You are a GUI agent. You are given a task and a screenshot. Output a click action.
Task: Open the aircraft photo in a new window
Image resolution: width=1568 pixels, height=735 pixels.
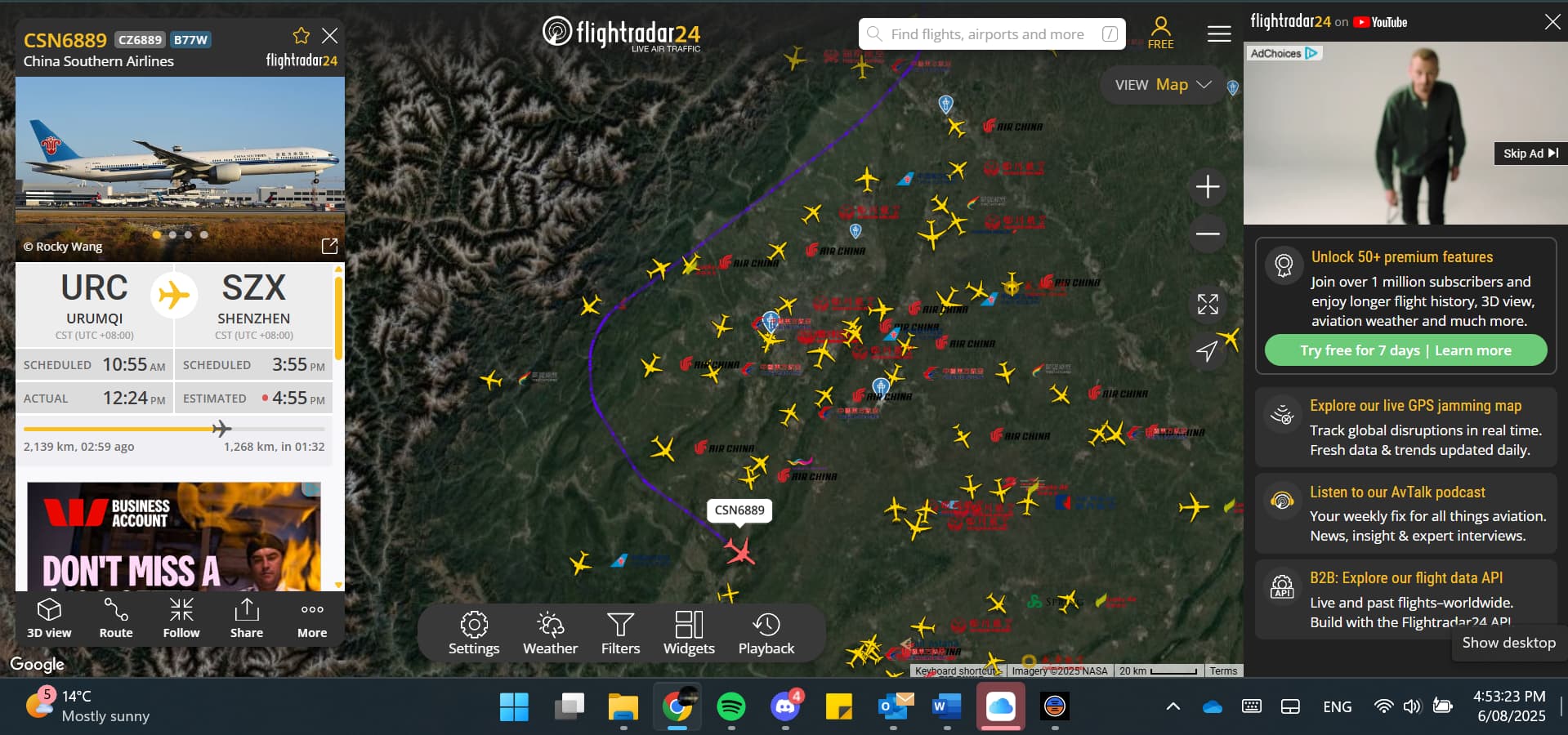coord(329,246)
